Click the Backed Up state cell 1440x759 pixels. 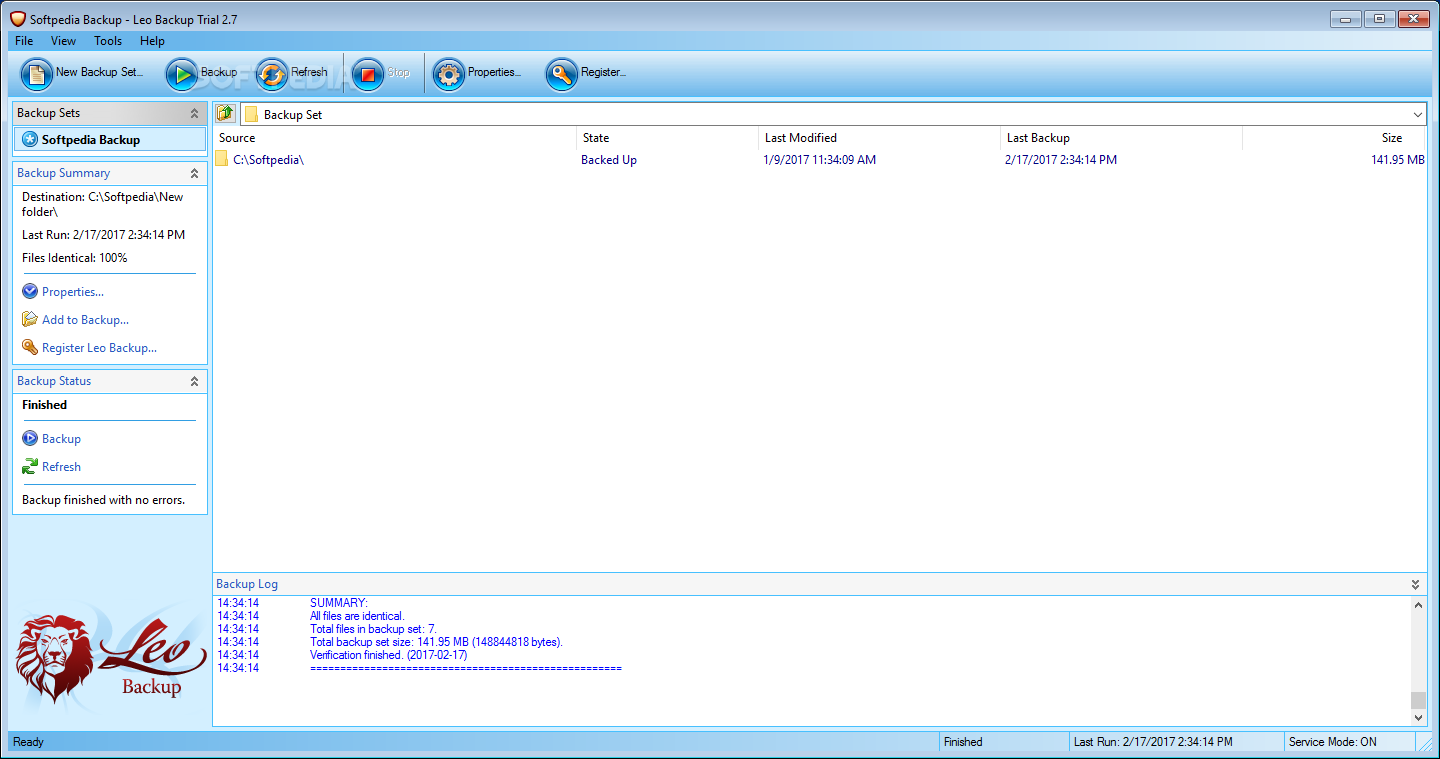pyautogui.click(x=609, y=160)
